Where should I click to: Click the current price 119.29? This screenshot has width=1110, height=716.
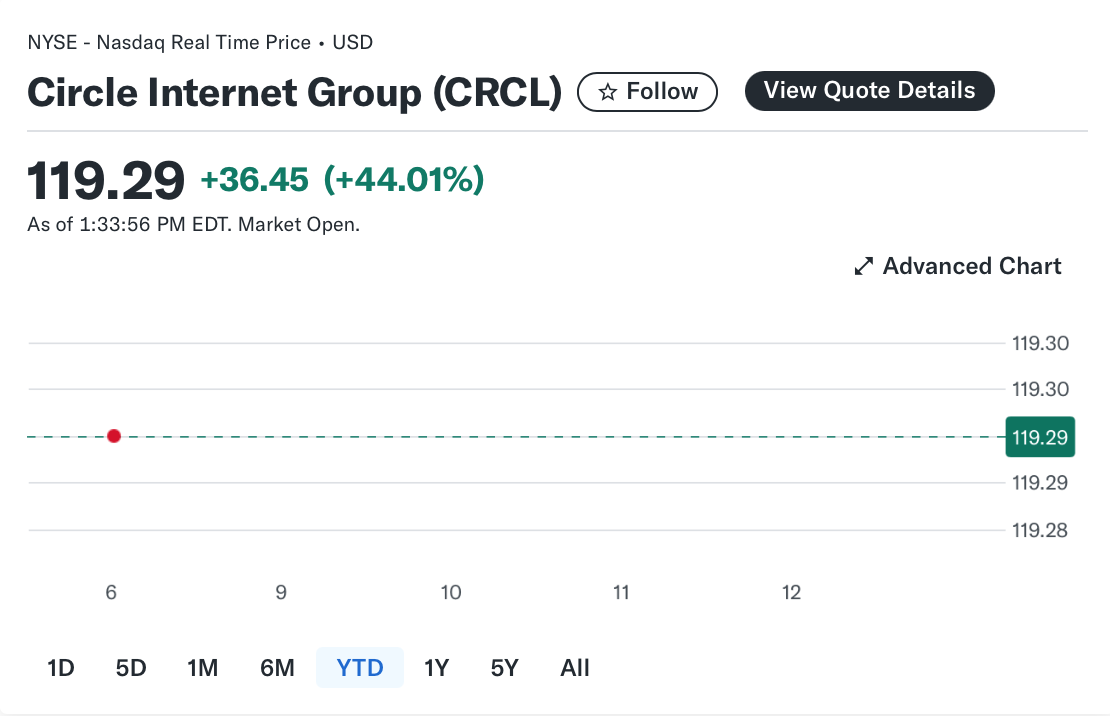coord(106,181)
